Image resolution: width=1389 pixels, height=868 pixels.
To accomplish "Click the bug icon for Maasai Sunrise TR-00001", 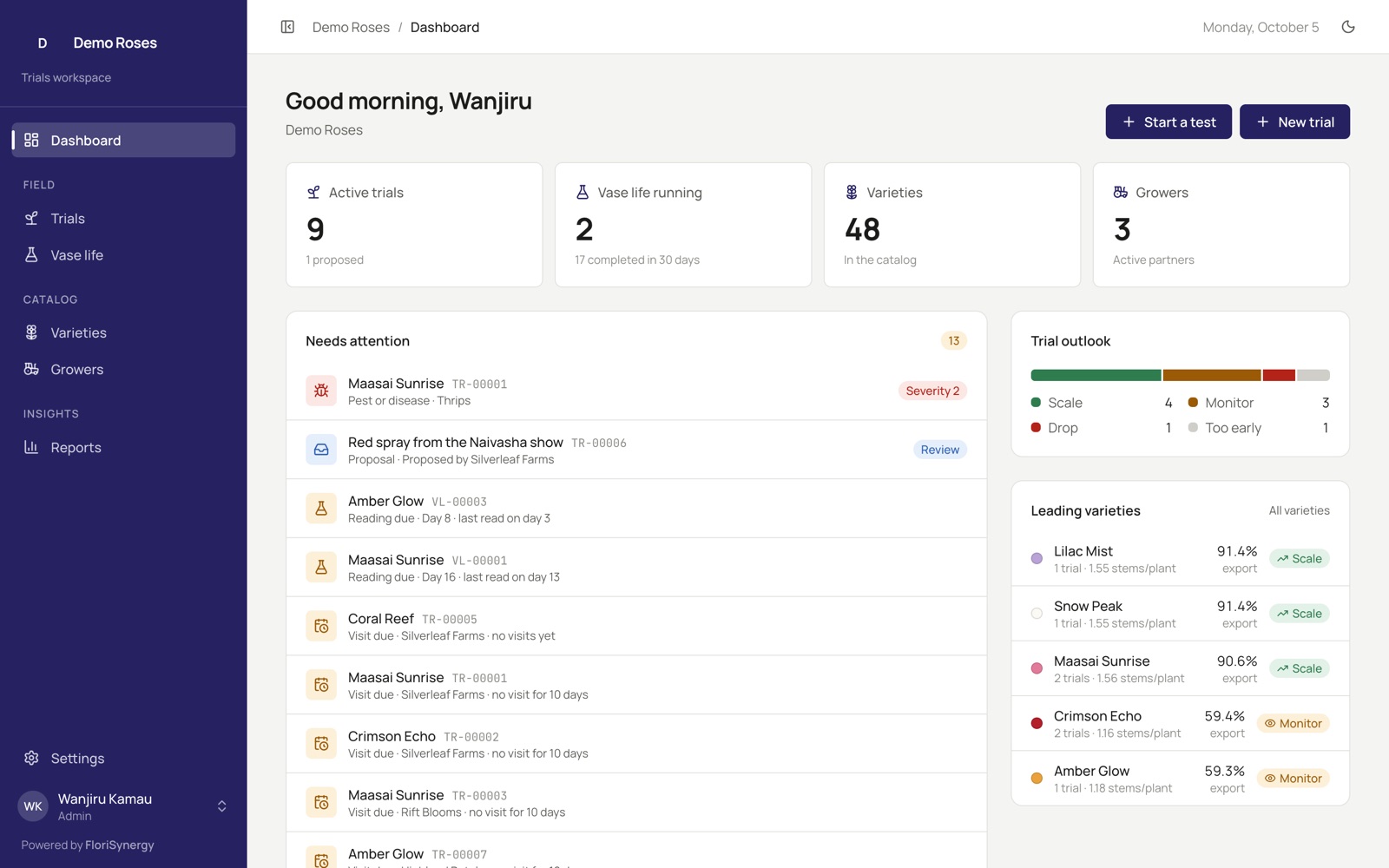I will click(321, 391).
